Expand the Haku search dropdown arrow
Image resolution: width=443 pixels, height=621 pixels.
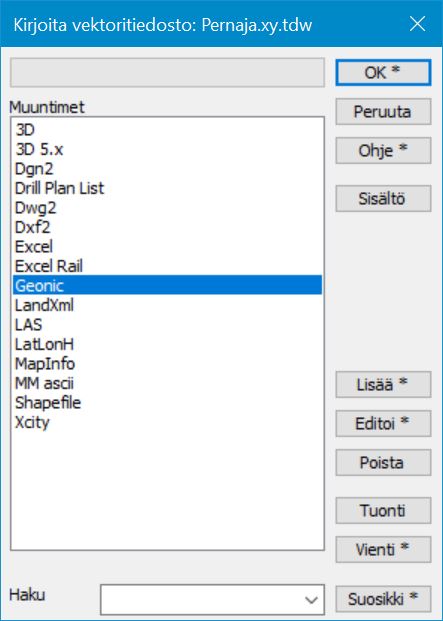312,600
